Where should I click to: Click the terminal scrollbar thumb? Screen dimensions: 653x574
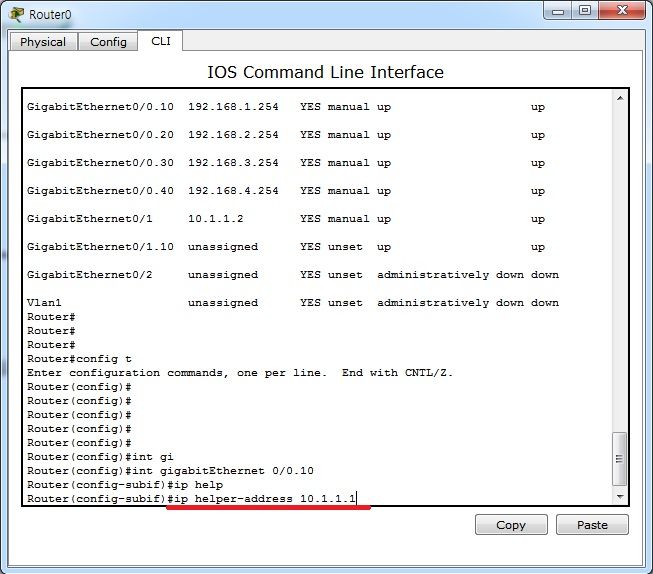tap(619, 459)
